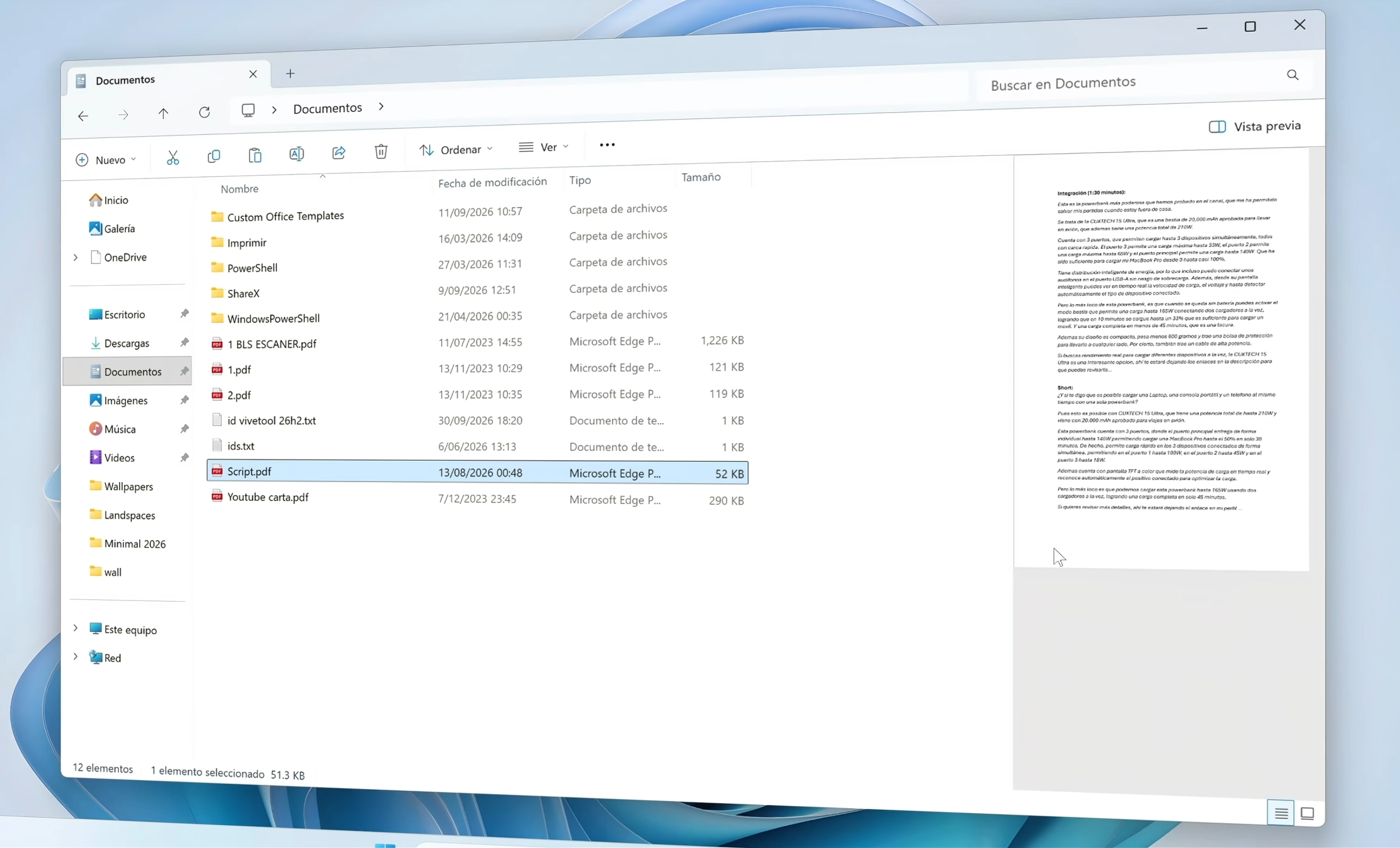This screenshot has width=1400, height=848.
Task: Switch to details view icon in status bar
Action: point(1280,813)
